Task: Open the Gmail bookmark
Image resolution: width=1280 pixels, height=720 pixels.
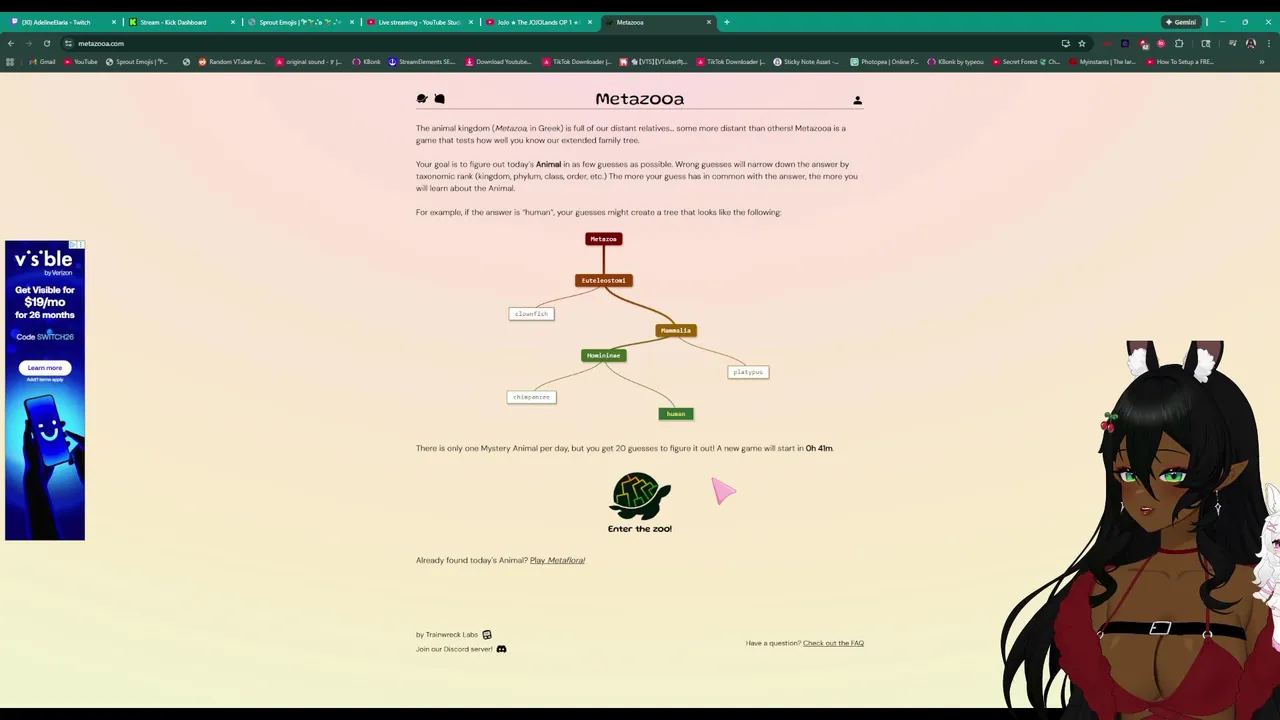Action: (x=42, y=62)
